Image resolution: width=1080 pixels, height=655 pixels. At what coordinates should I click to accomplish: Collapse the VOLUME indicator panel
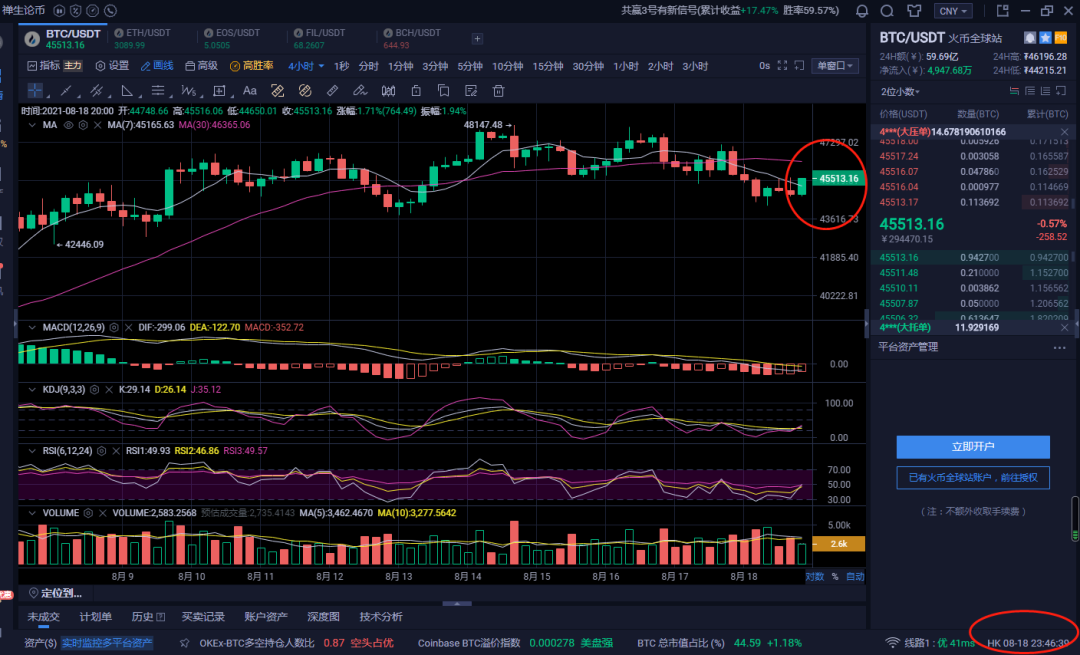coord(32,513)
